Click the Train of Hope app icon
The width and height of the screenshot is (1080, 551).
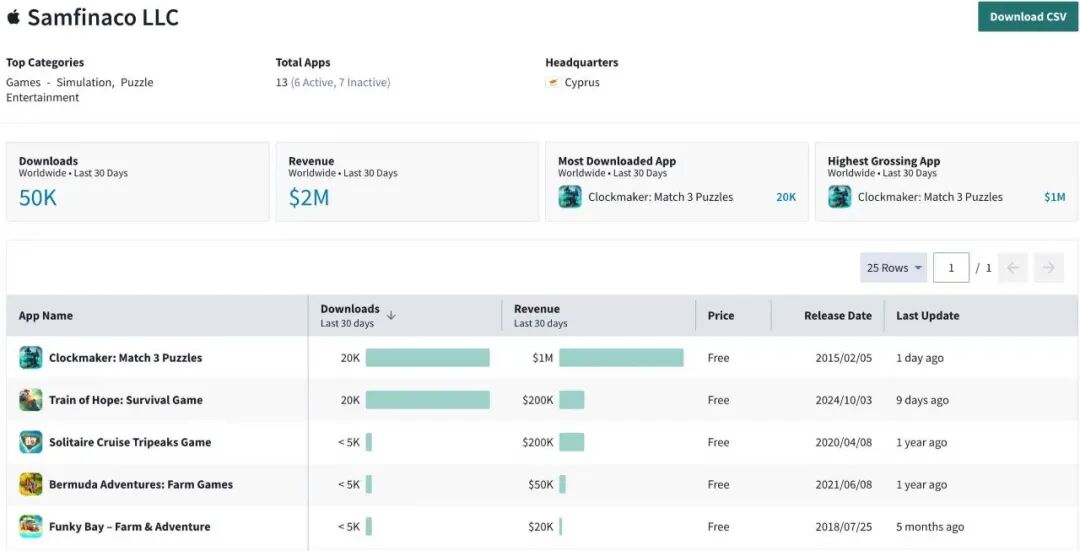click(x=31, y=400)
